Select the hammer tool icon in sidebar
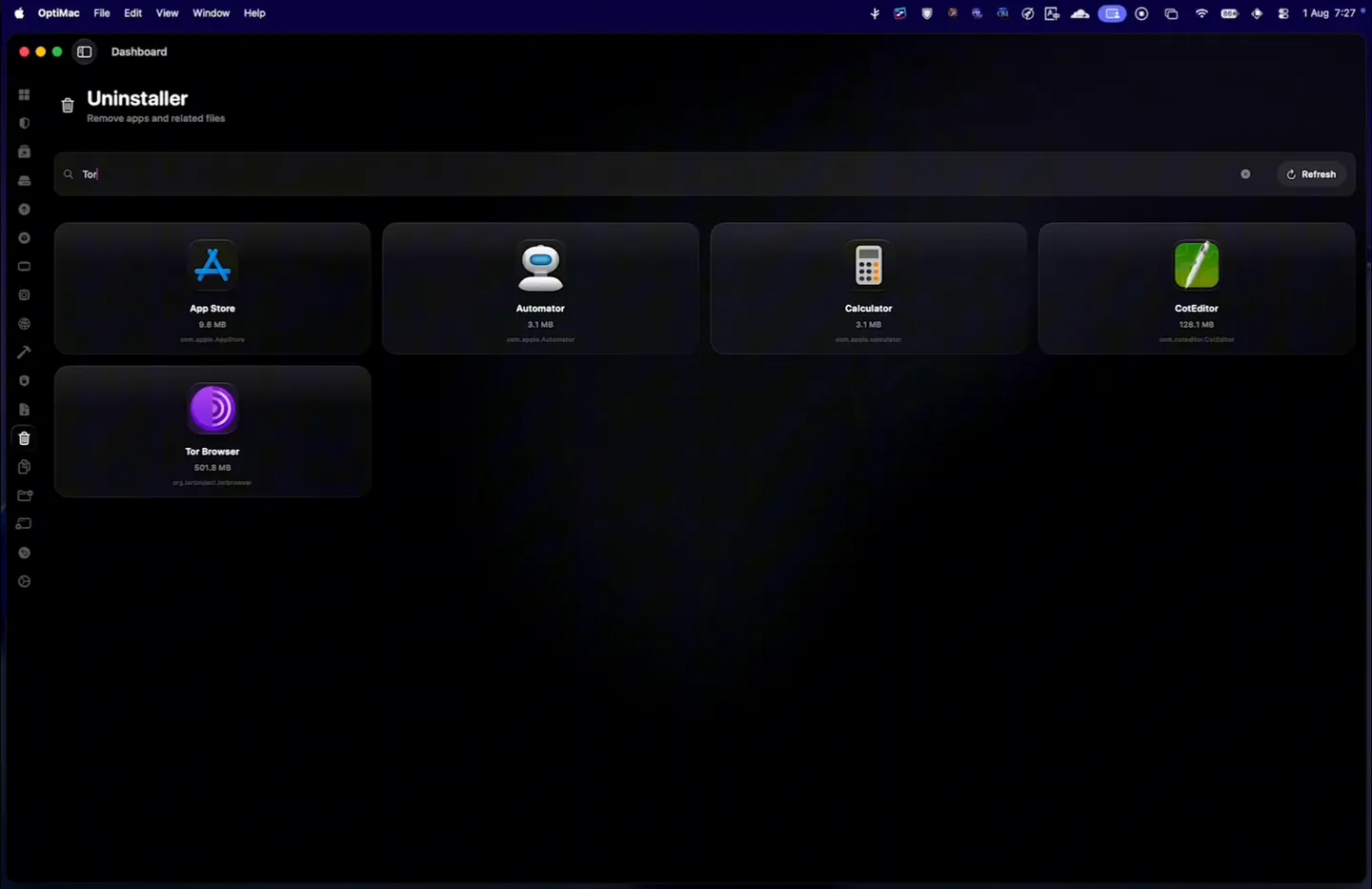The width and height of the screenshot is (1372, 889). 24,353
